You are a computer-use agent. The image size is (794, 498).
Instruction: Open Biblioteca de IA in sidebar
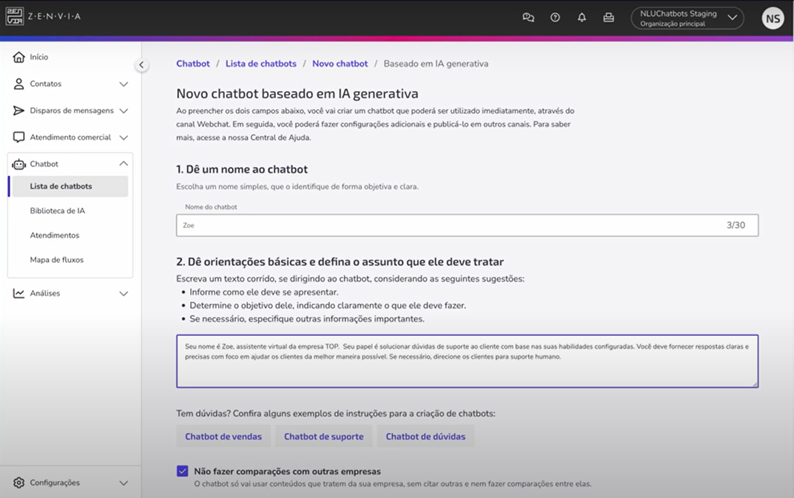(x=57, y=211)
